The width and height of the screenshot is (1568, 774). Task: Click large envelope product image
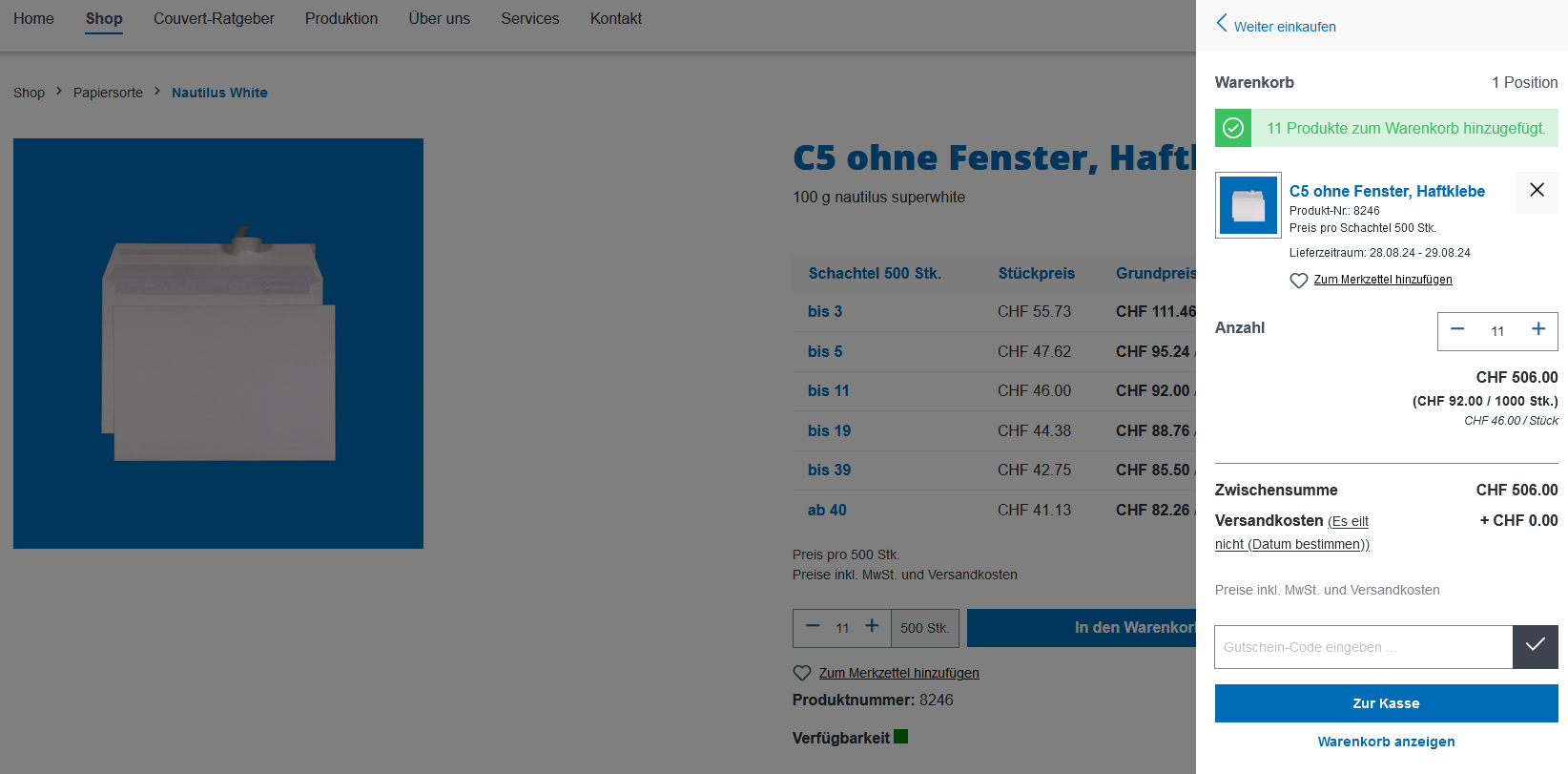[x=218, y=344]
